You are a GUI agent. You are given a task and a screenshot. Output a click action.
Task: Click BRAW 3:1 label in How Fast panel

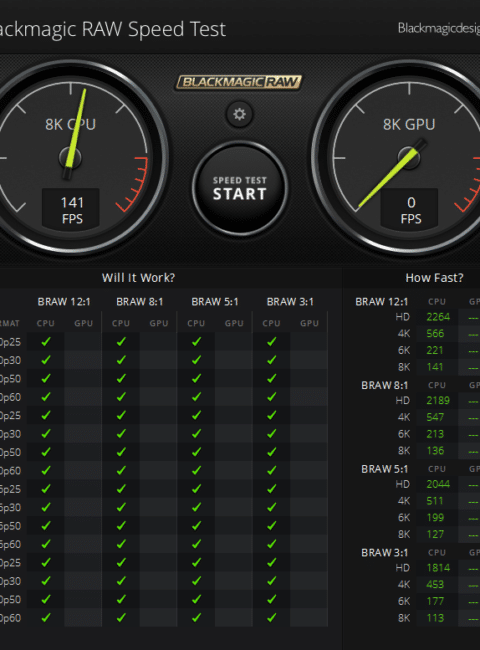pyautogui.click(x=385, y=553)
